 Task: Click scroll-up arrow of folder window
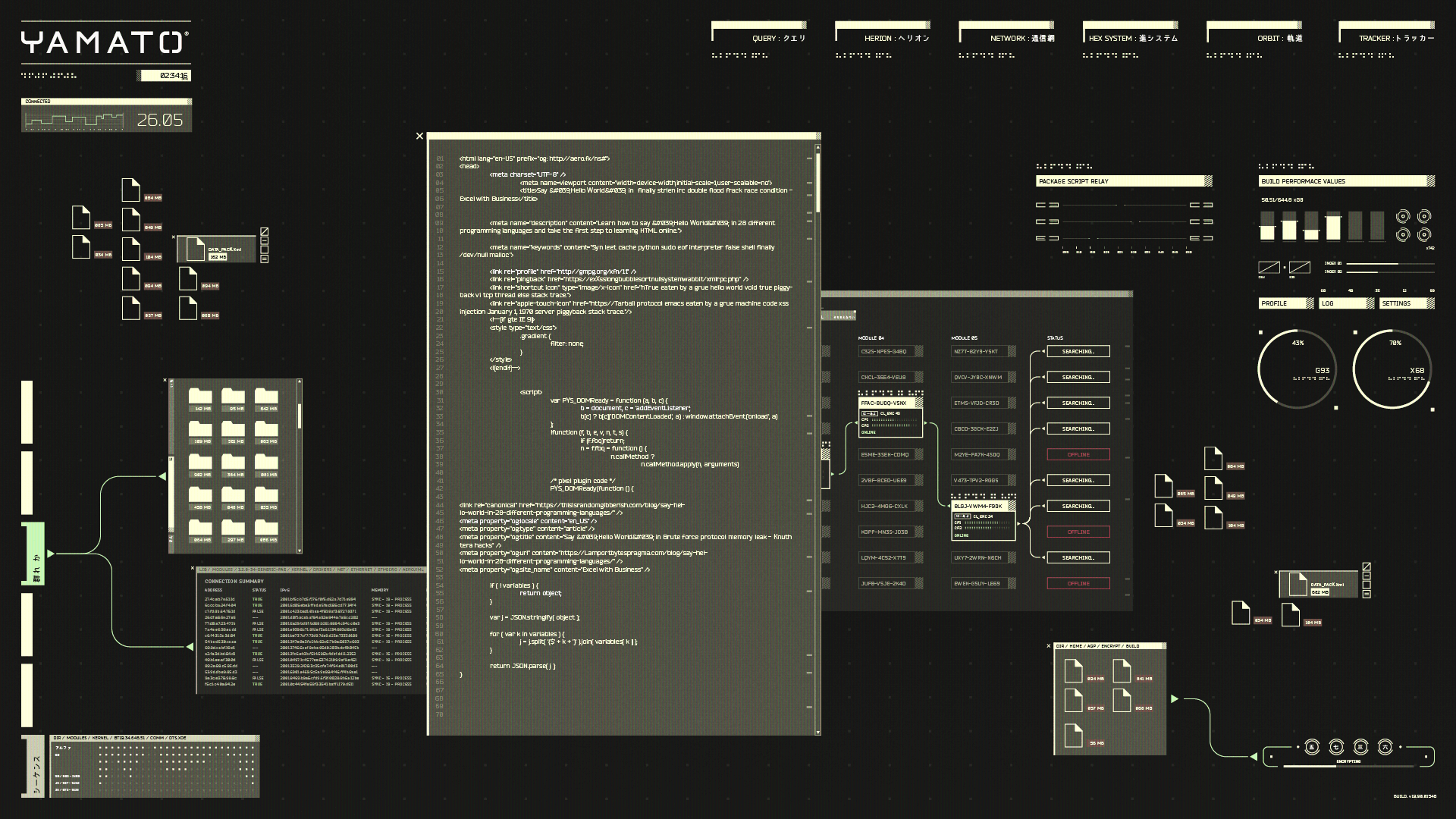click(x=300, y=381)
